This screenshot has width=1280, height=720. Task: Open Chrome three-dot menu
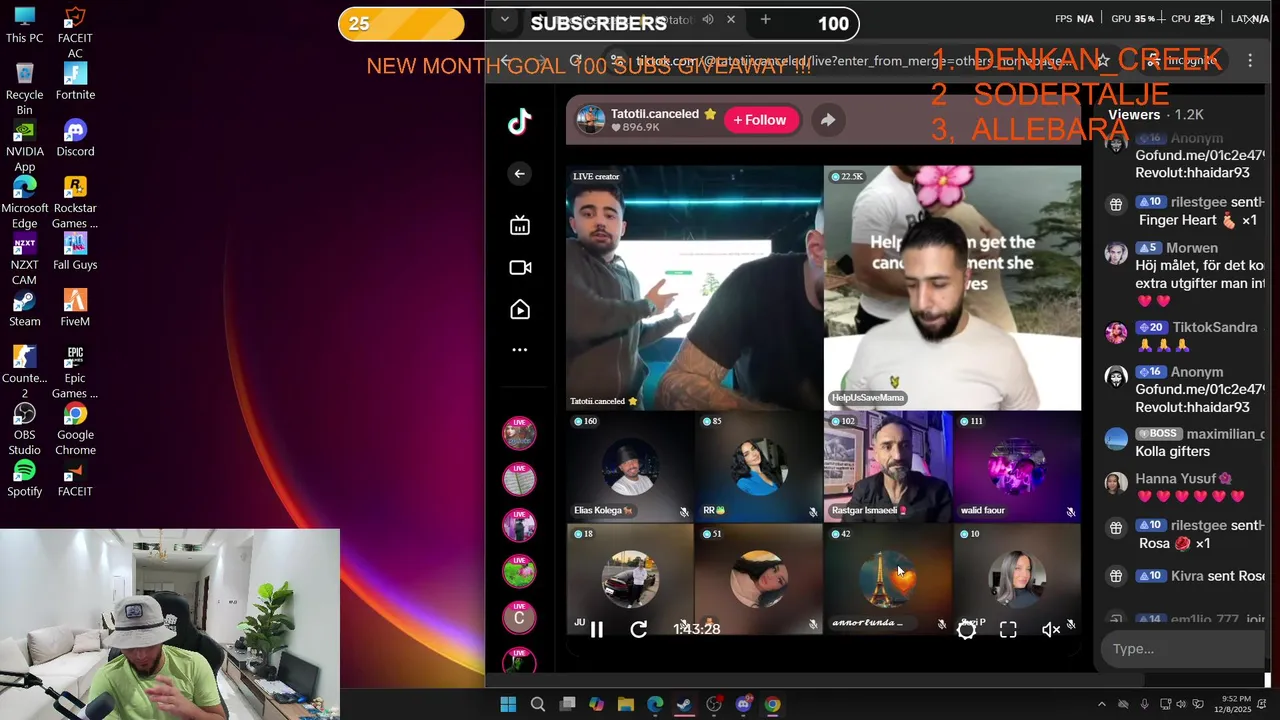(x=1250, y=61)
